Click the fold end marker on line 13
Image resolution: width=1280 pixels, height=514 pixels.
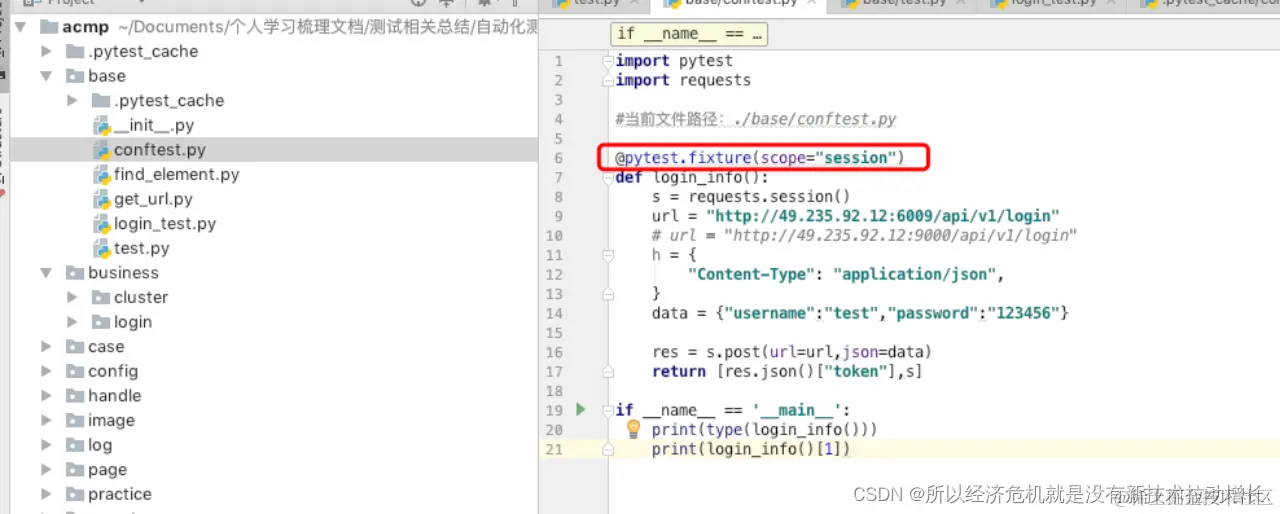point(607,293)
